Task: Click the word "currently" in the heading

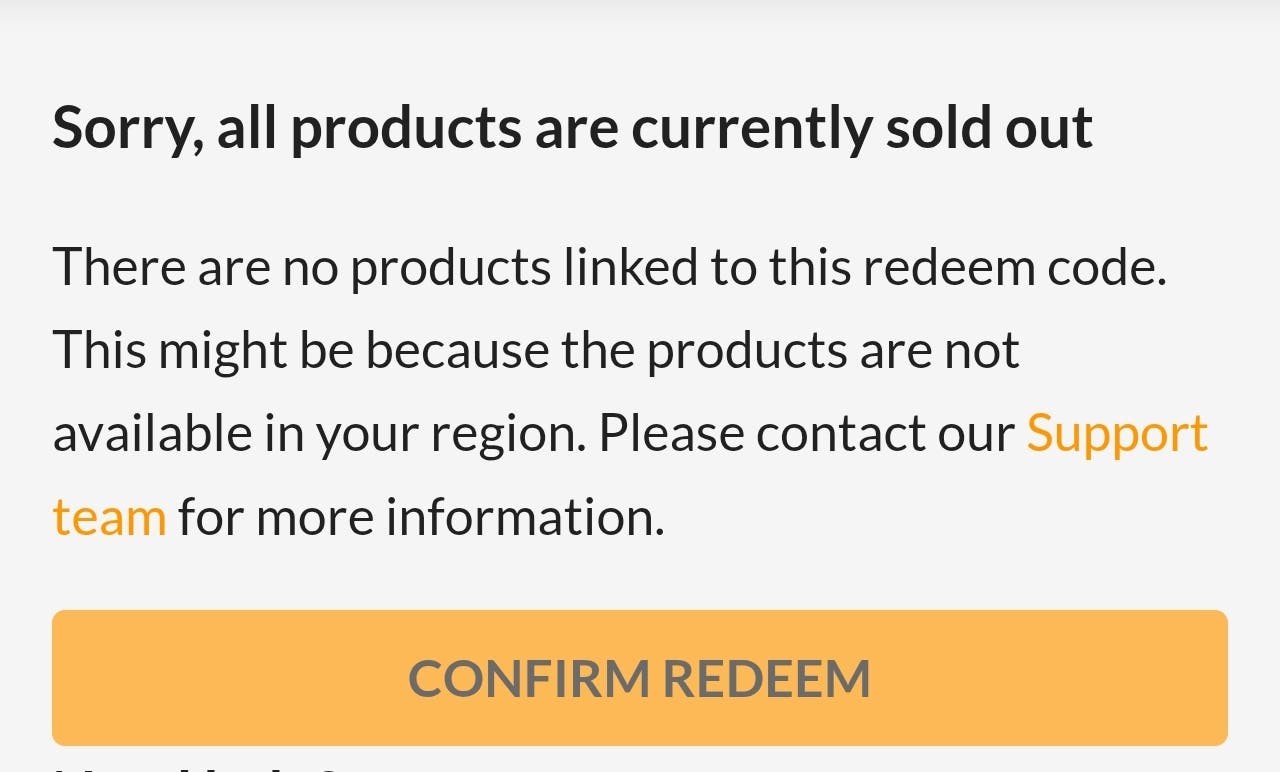Action: pos(750,128)
